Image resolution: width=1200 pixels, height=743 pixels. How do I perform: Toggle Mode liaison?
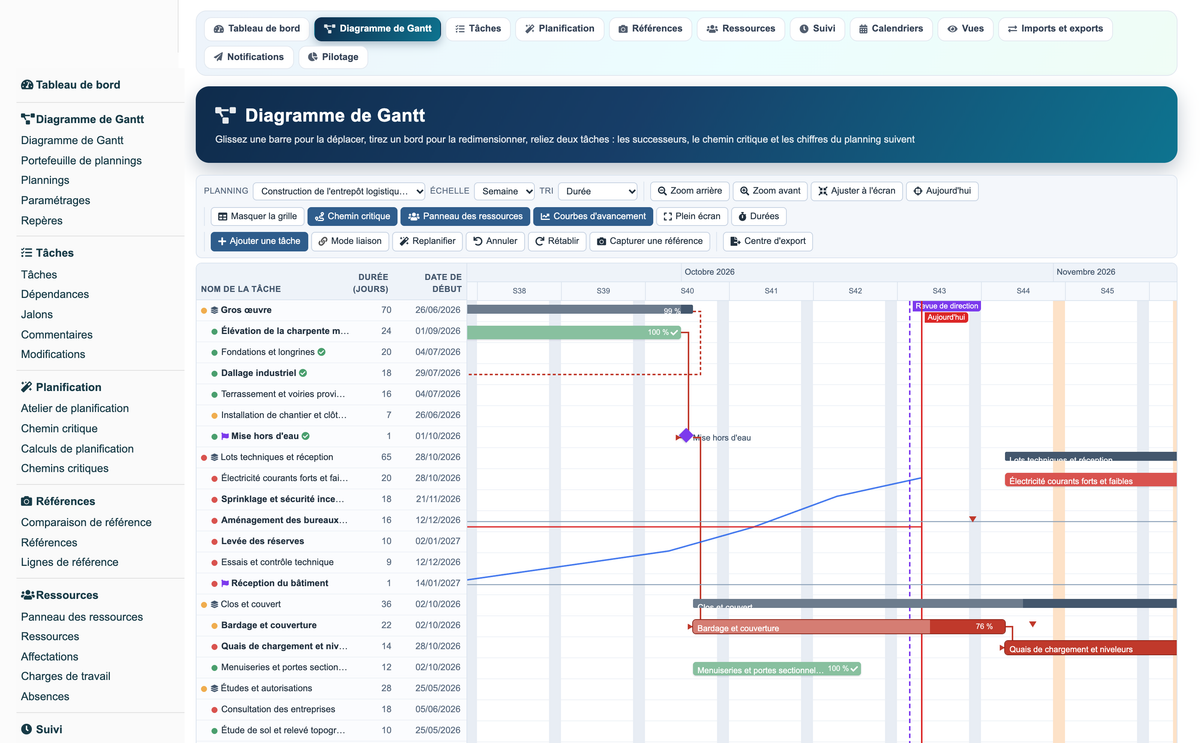pos(349,241)
